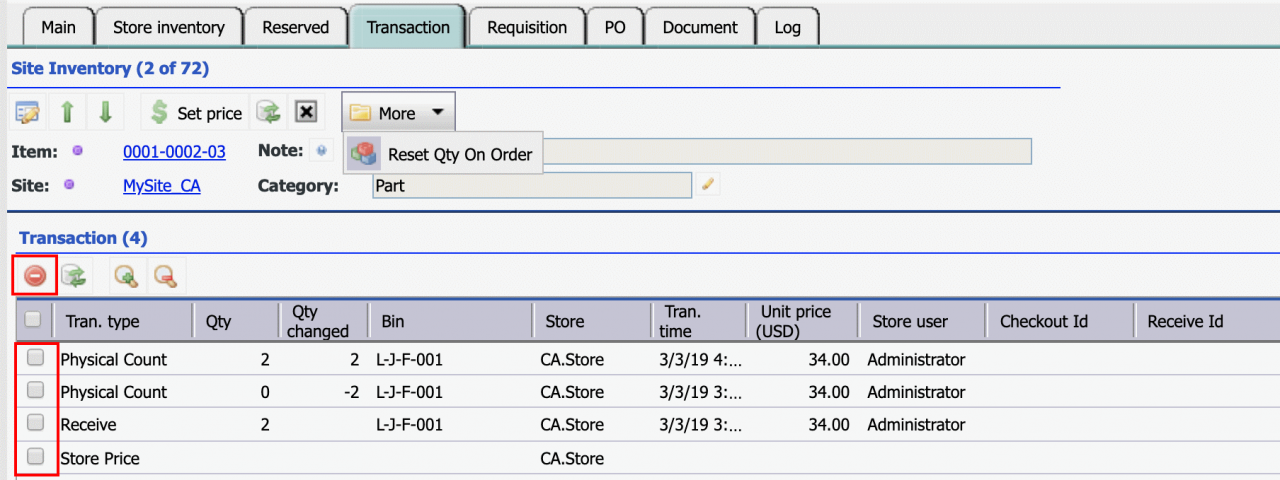This screenshot has width=1280, height=480.
Task: Click the Category field showing Part
Action: click(x=532, y=186)
